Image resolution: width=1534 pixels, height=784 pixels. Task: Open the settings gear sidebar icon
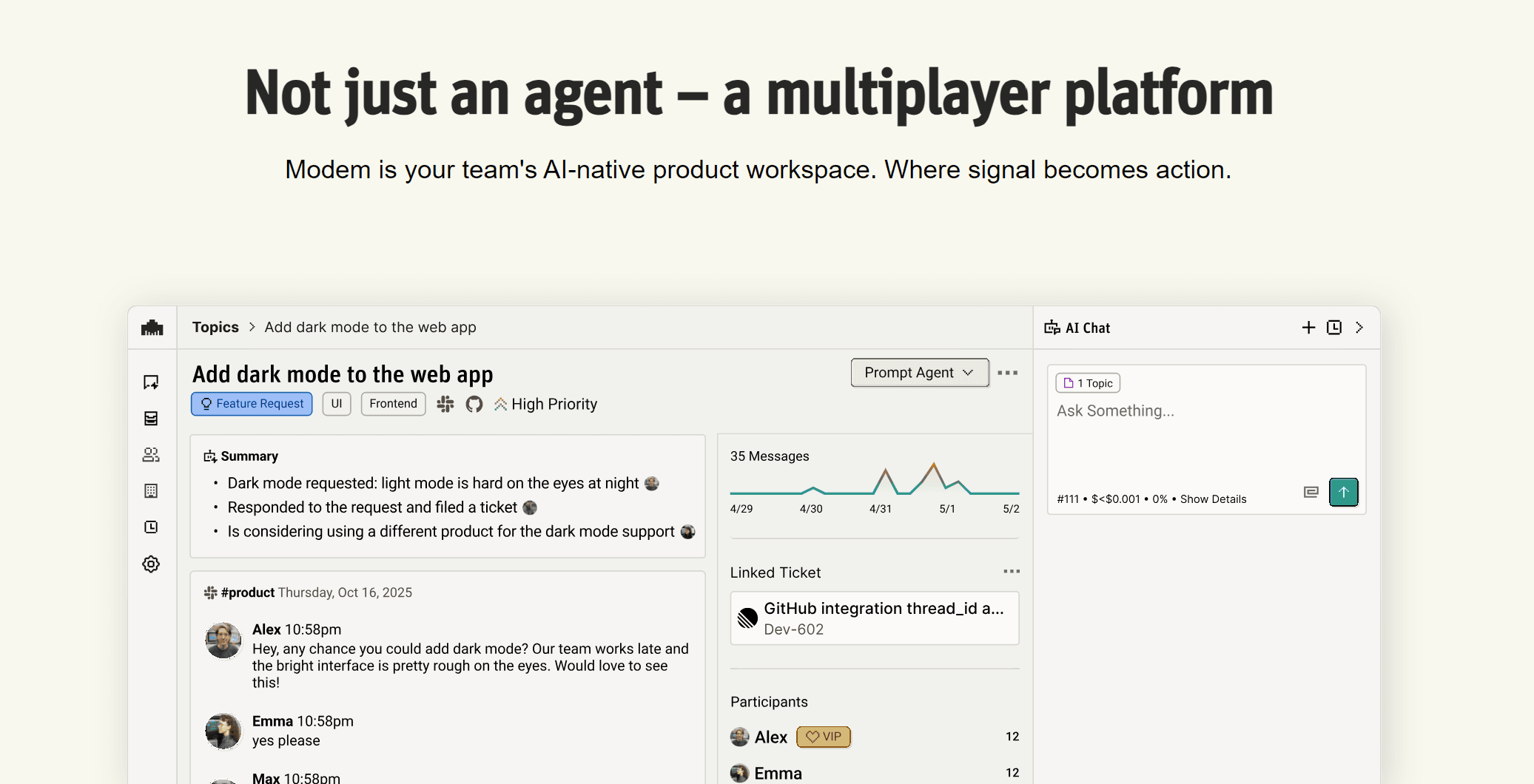151,564
